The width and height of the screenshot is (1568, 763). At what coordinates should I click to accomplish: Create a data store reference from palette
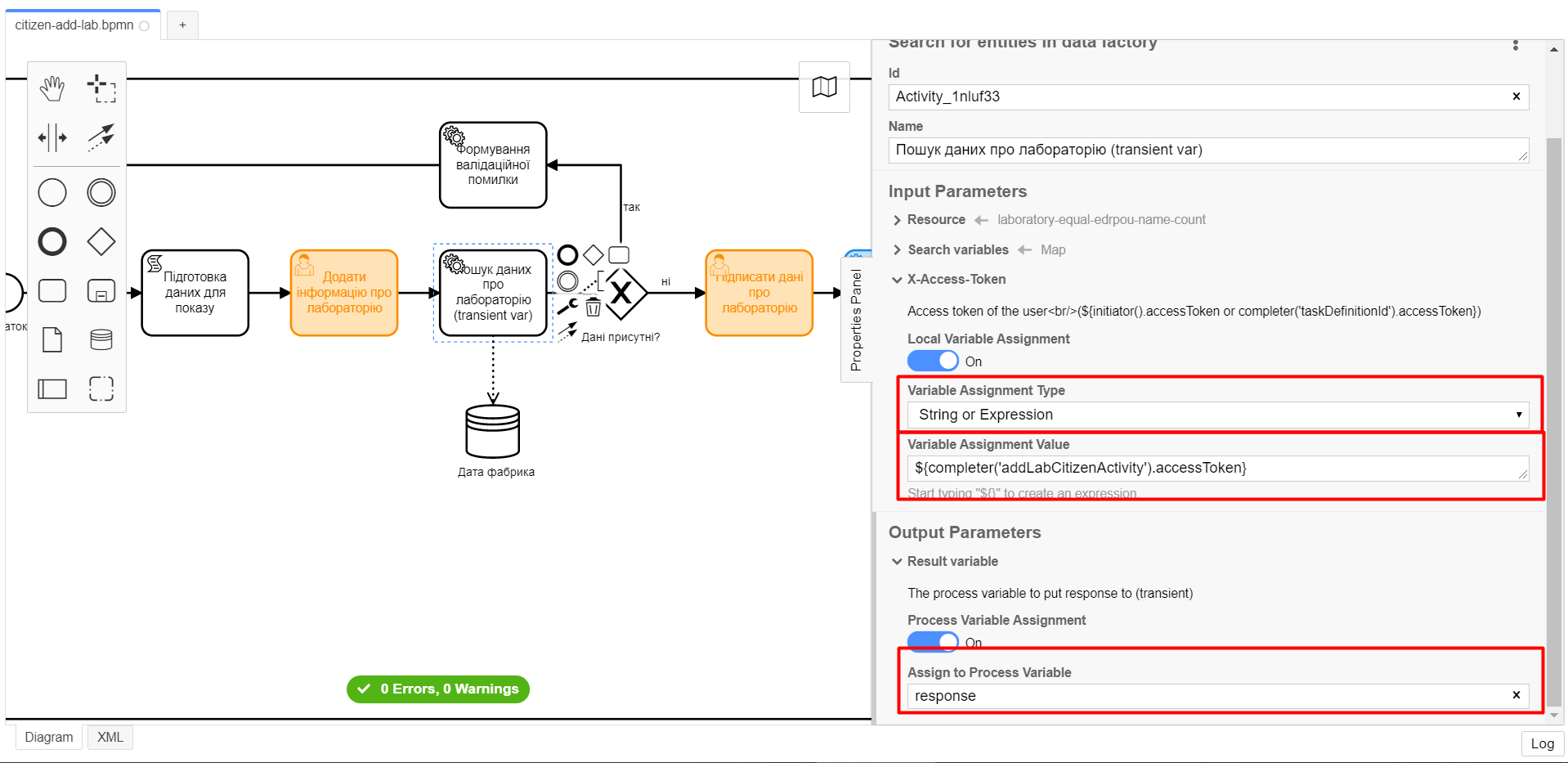point(101,339)
